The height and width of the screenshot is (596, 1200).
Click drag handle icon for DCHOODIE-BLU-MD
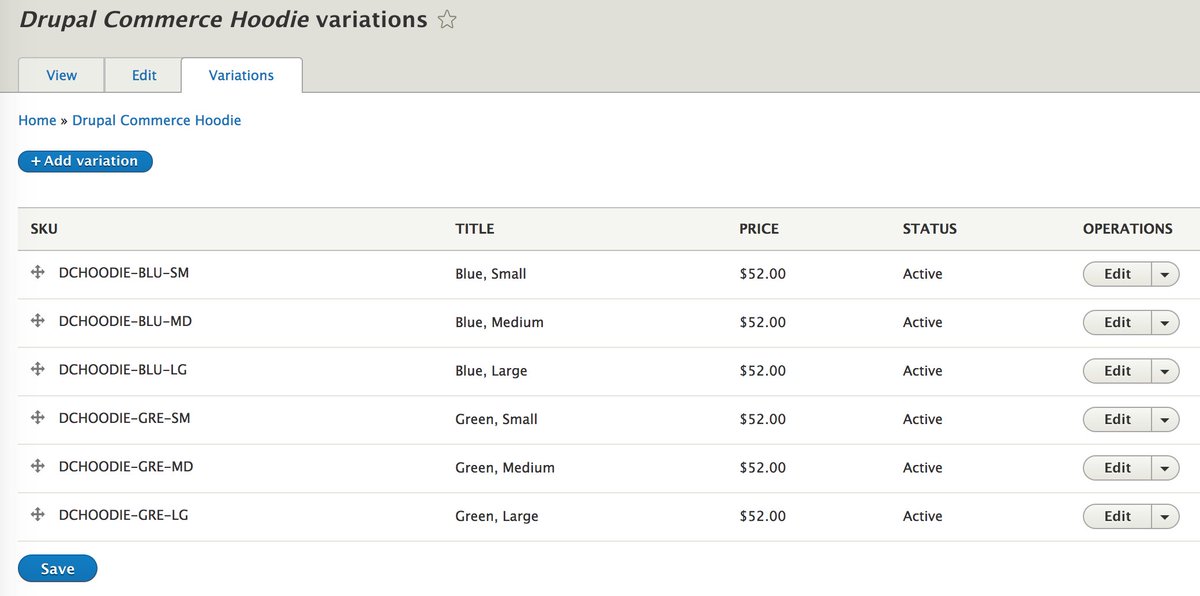(38, 321)
